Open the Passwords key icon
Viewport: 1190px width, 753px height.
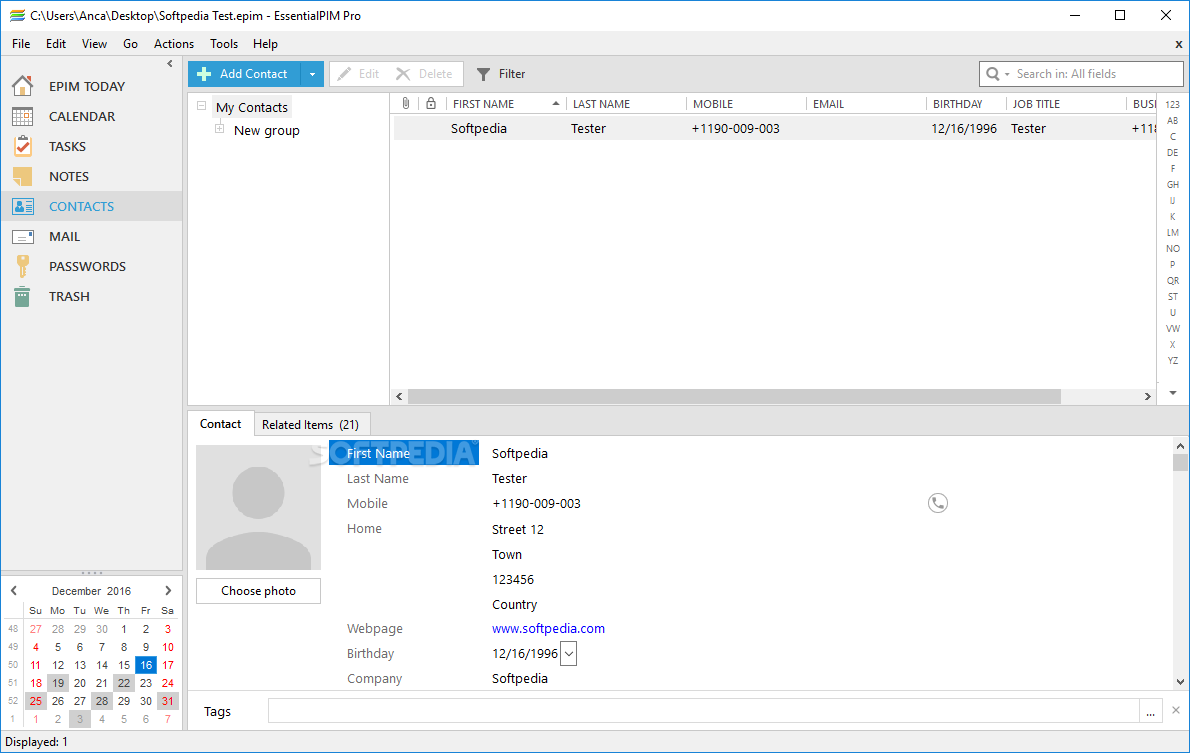click(23, 266)
